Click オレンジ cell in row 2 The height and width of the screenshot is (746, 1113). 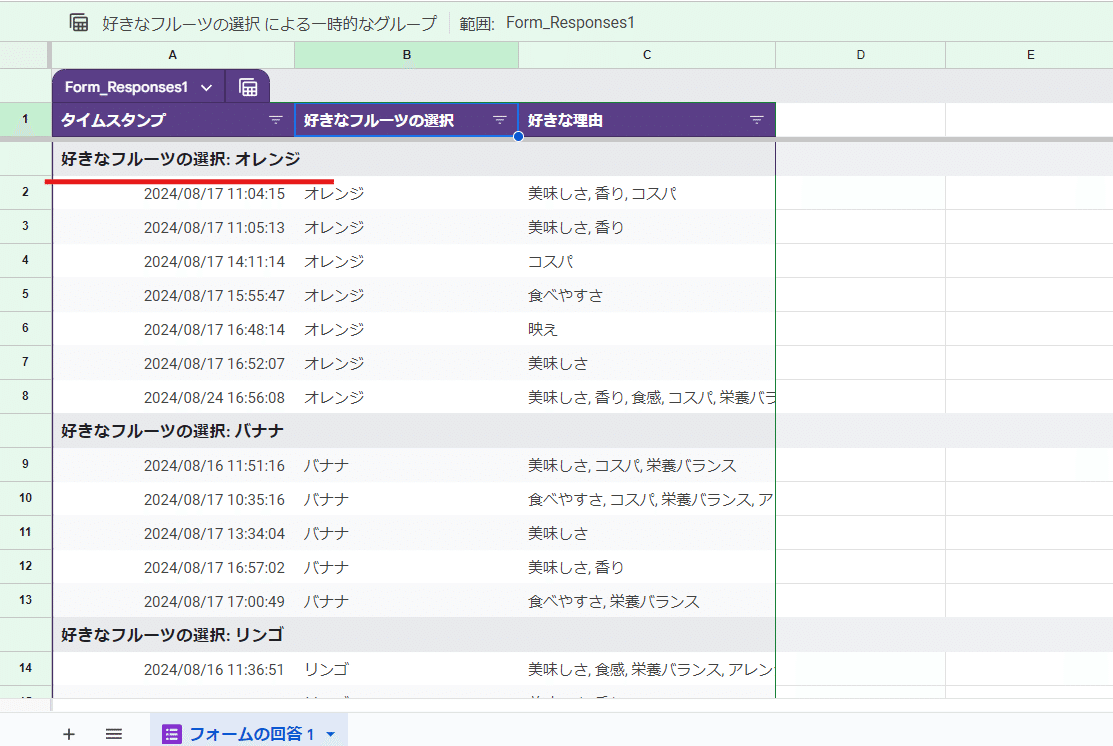pyautogui.click(x=407, y=193)
